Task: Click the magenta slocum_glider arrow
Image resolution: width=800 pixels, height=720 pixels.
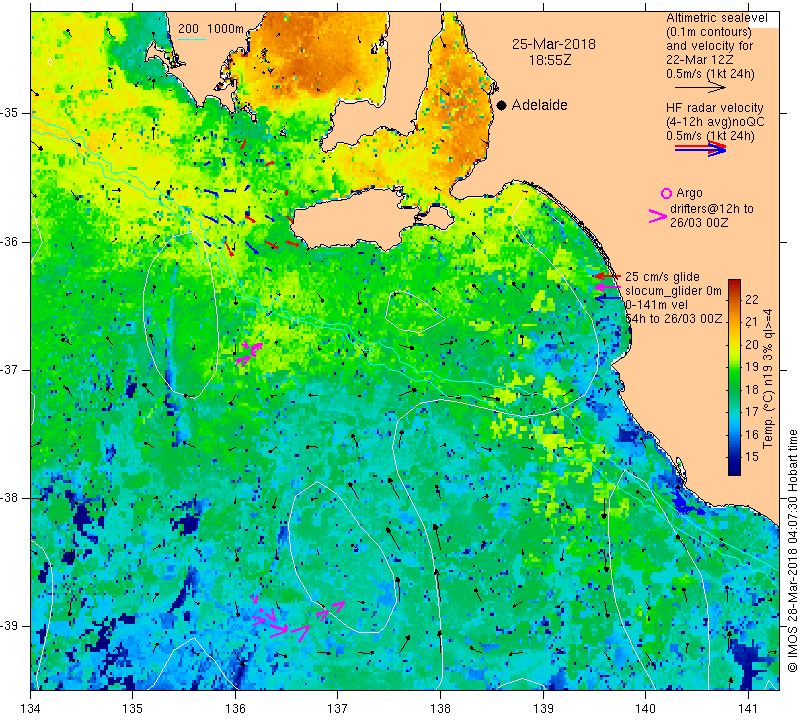Action: 608,288
